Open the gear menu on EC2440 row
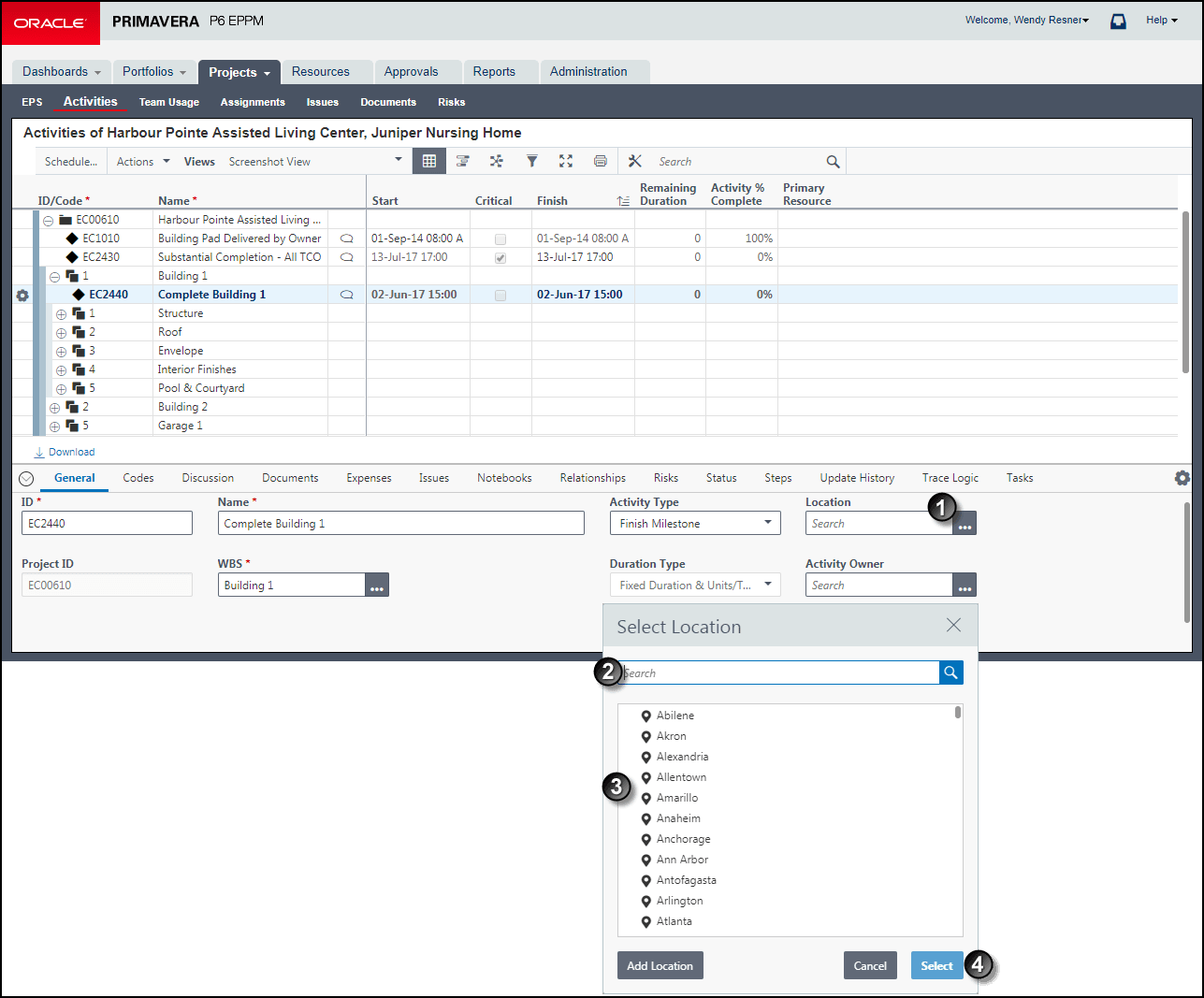Image resolution: width=1204 pixels, height=998 pixels. click(x=22, y=295)
